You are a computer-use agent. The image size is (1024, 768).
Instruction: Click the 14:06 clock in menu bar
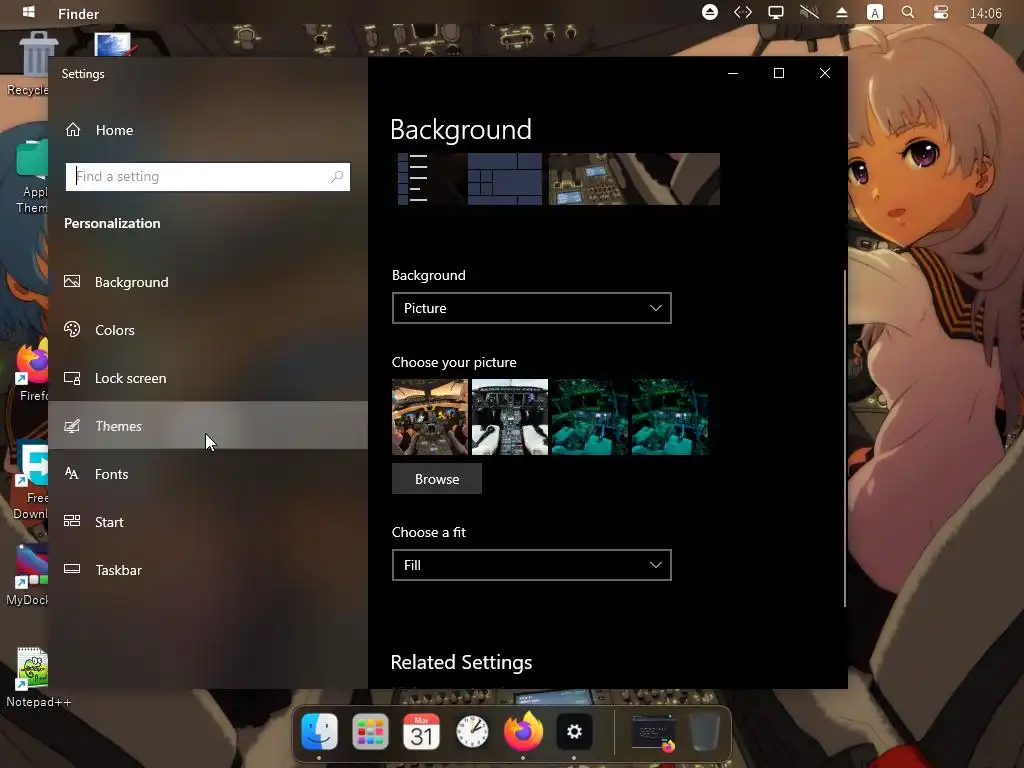[985, 13]
